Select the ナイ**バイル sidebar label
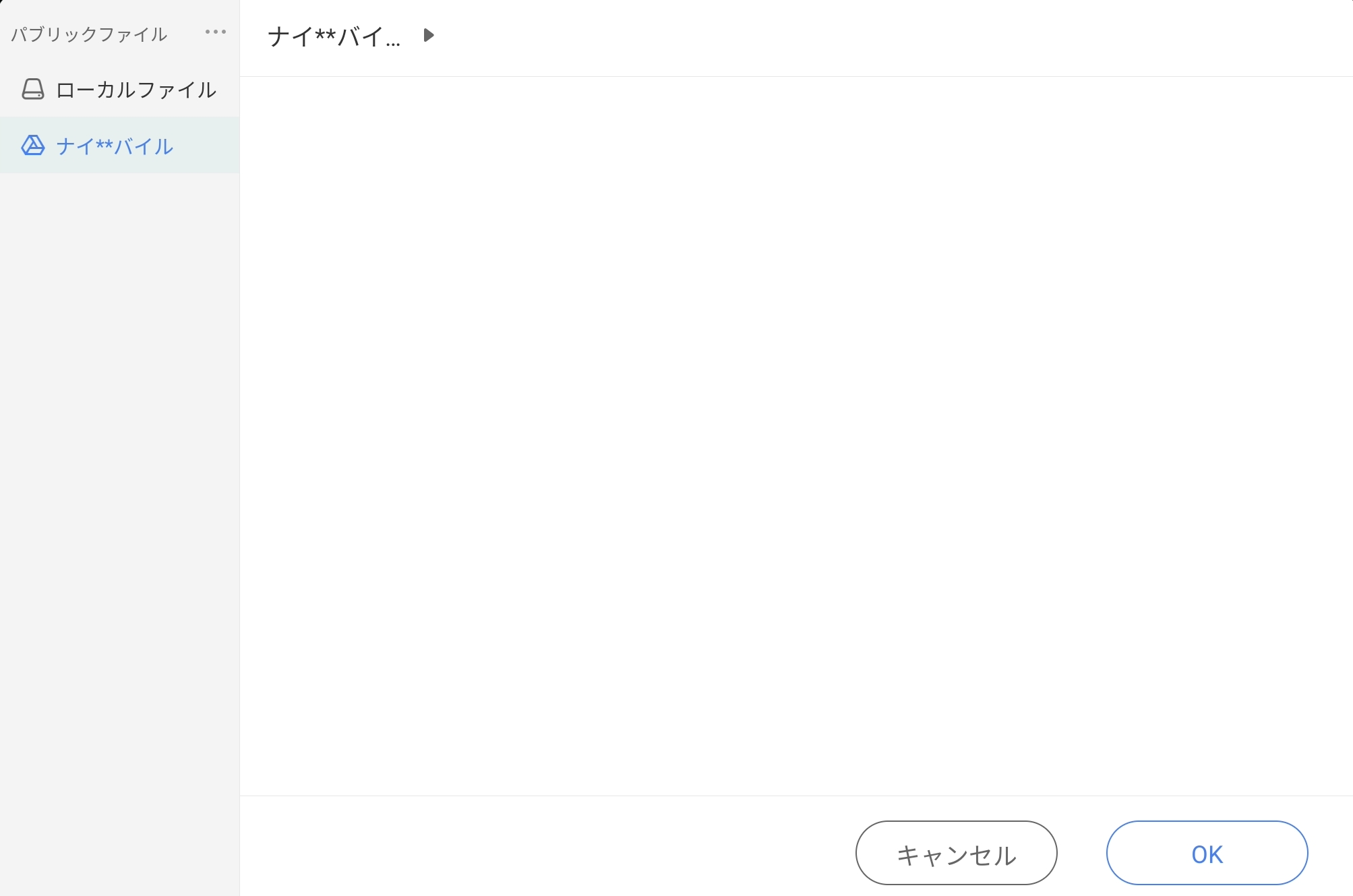The width and height of the screenshot is (1353, 896). [x=115, y=146]
